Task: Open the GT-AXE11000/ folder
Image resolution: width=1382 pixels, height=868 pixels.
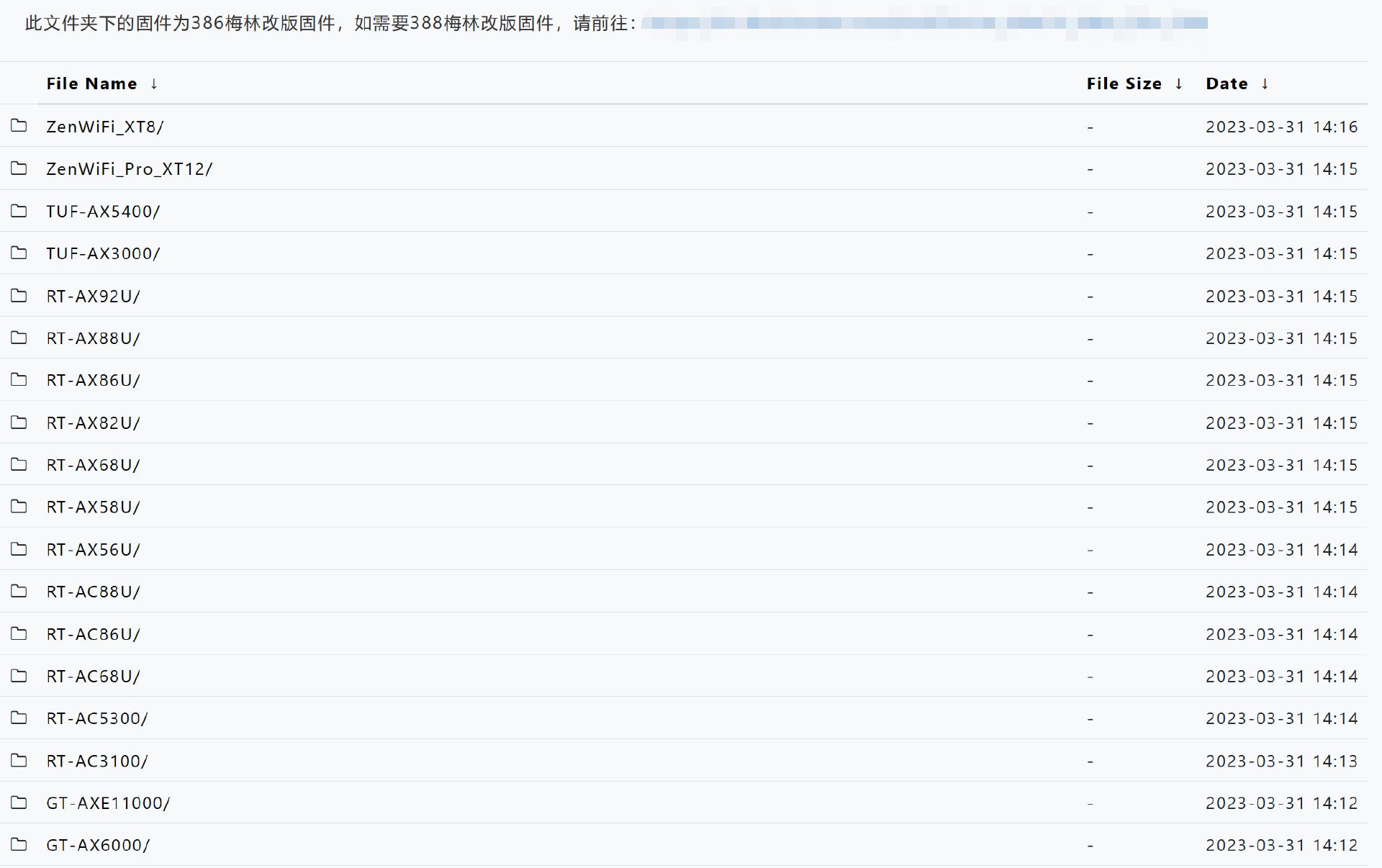Action: (108, 803)
